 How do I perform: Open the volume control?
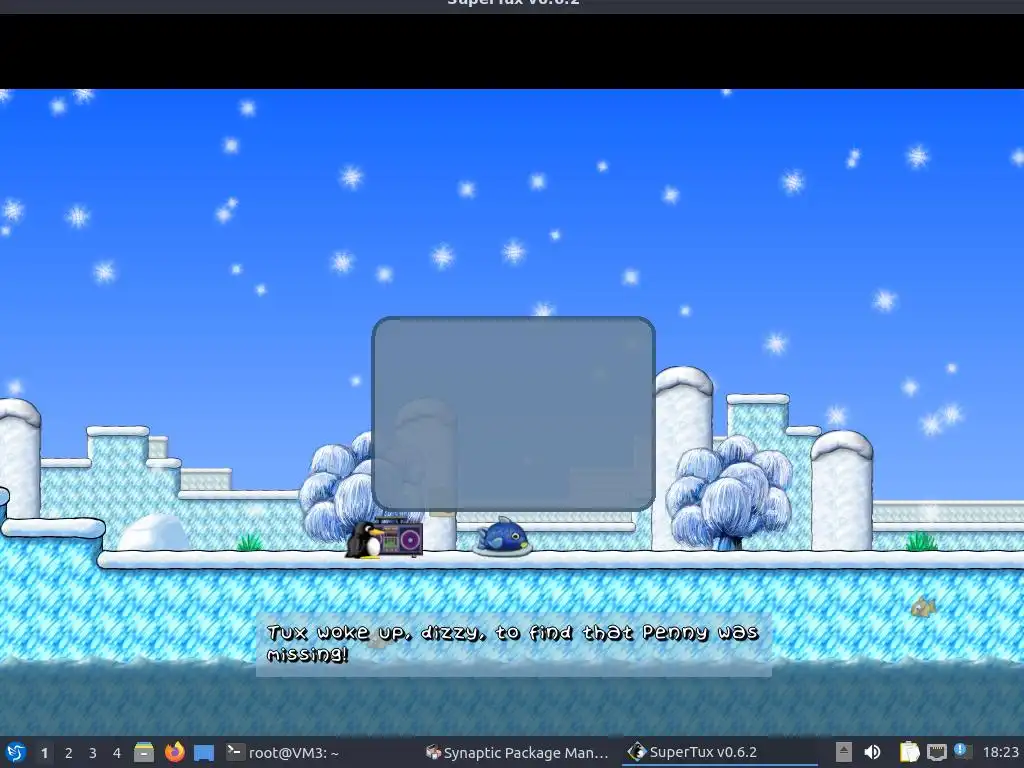click(x=872, y=752)
